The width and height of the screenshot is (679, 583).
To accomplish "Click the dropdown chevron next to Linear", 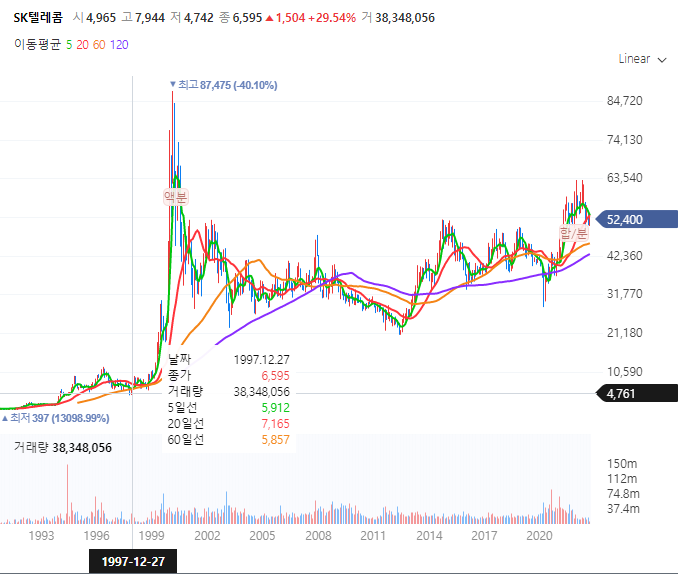I will tap(662, 60).
